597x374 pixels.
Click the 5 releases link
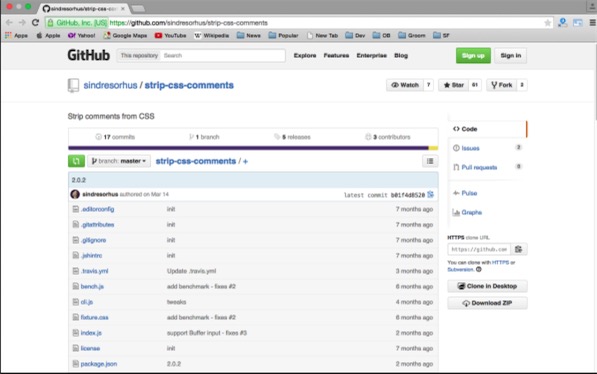click(292, 137)
